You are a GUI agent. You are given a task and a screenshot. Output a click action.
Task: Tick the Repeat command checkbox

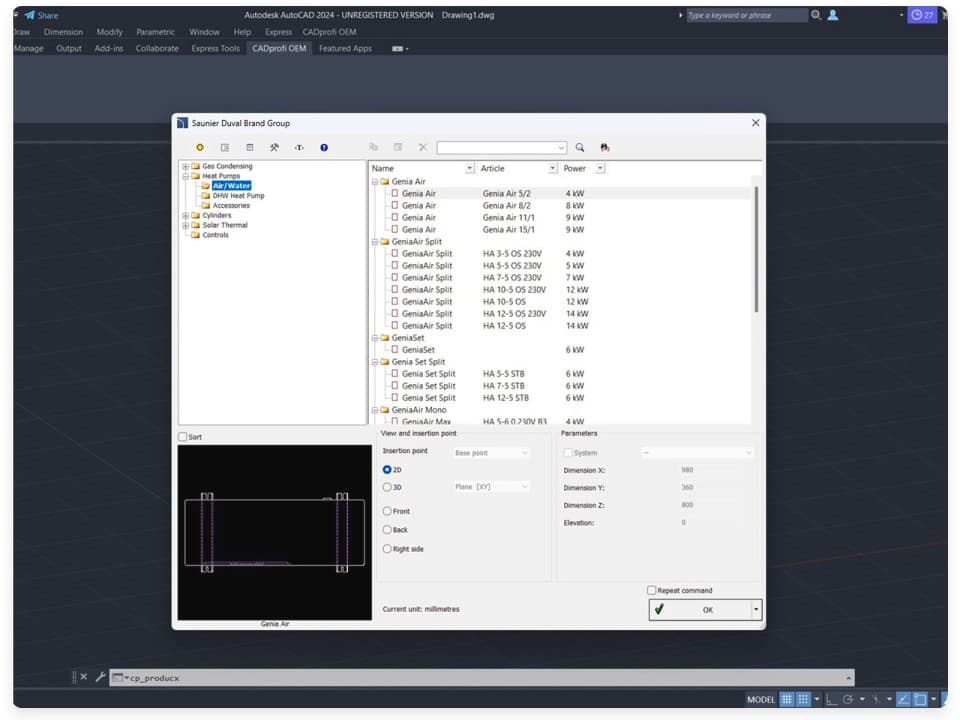[652, 590]
